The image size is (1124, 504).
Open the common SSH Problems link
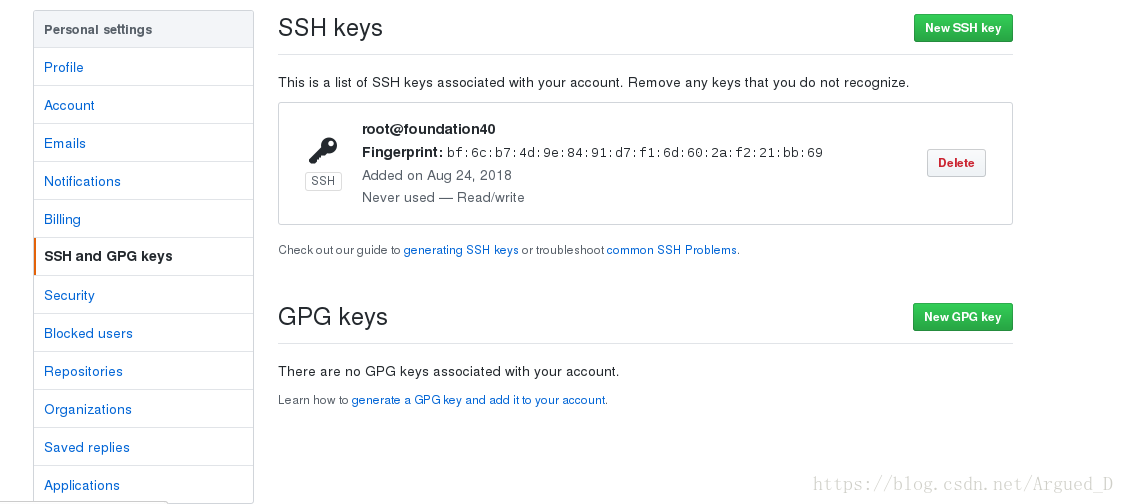pos(672,250)
